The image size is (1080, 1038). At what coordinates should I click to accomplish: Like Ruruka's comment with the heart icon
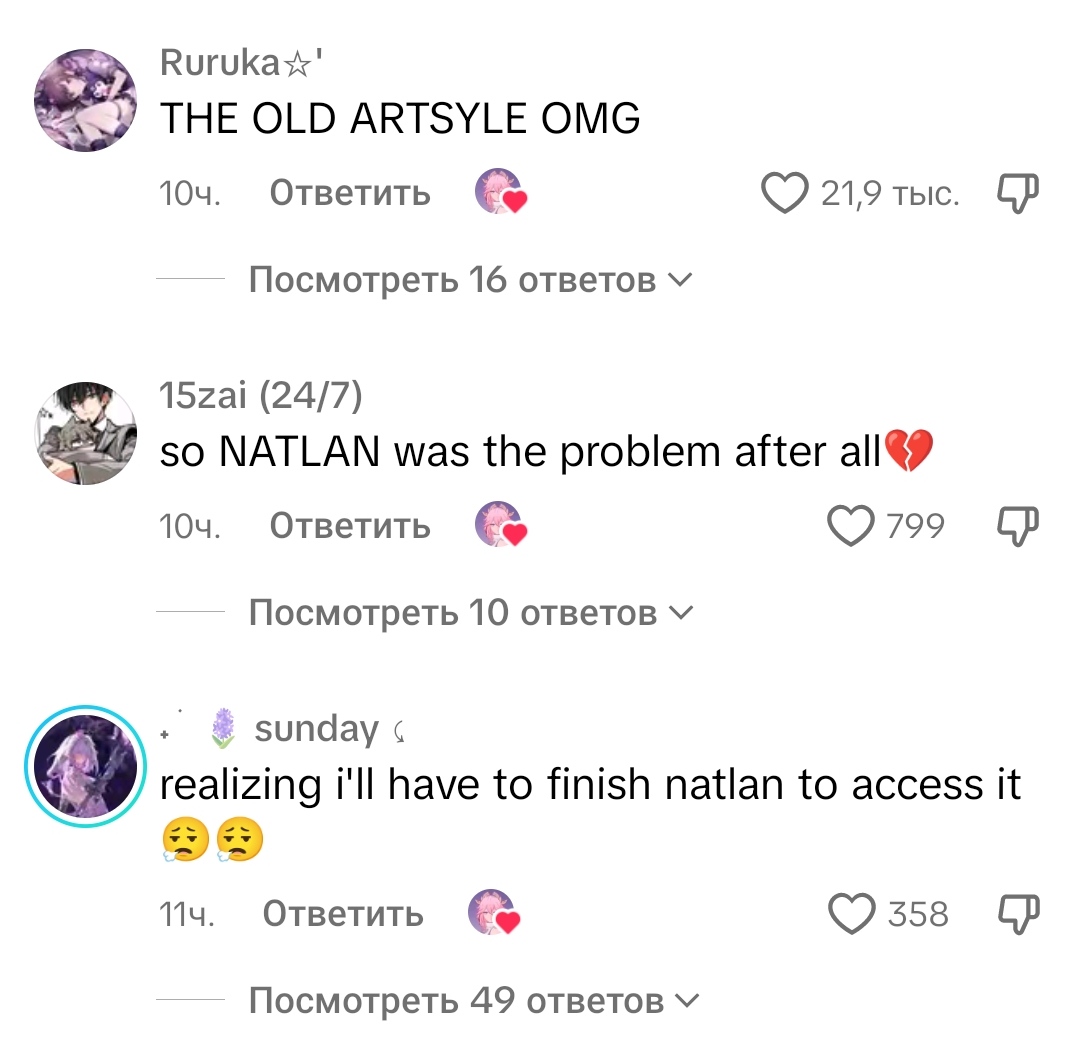[x=785, y=193]
